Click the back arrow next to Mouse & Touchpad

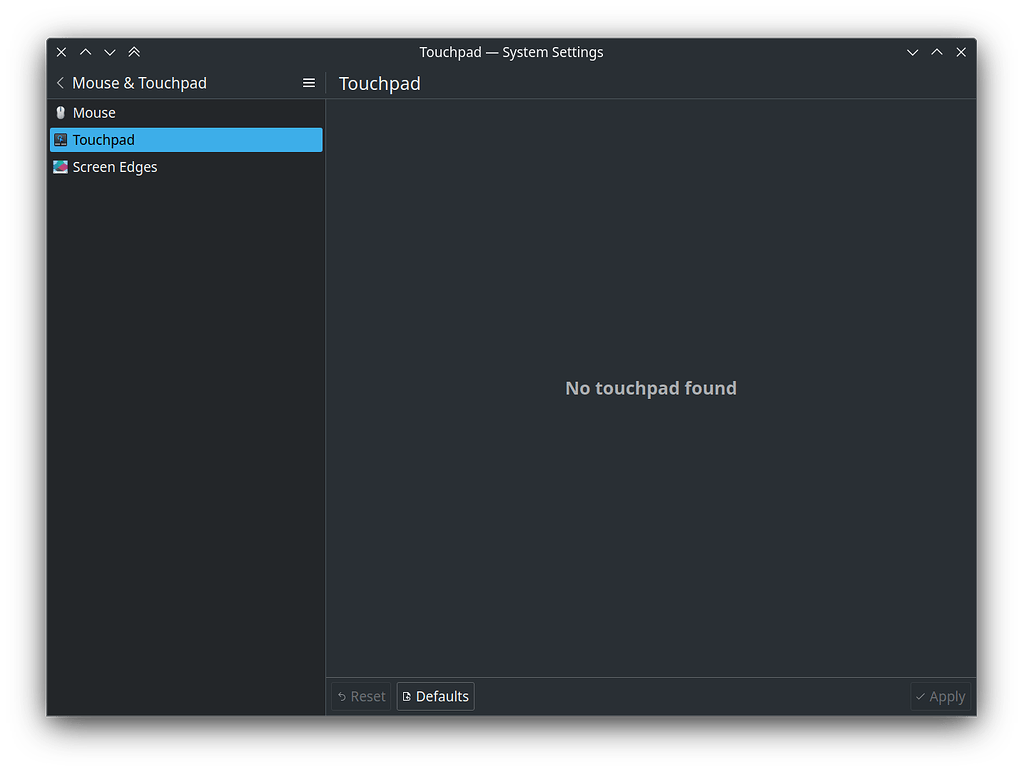coord(60,83)
